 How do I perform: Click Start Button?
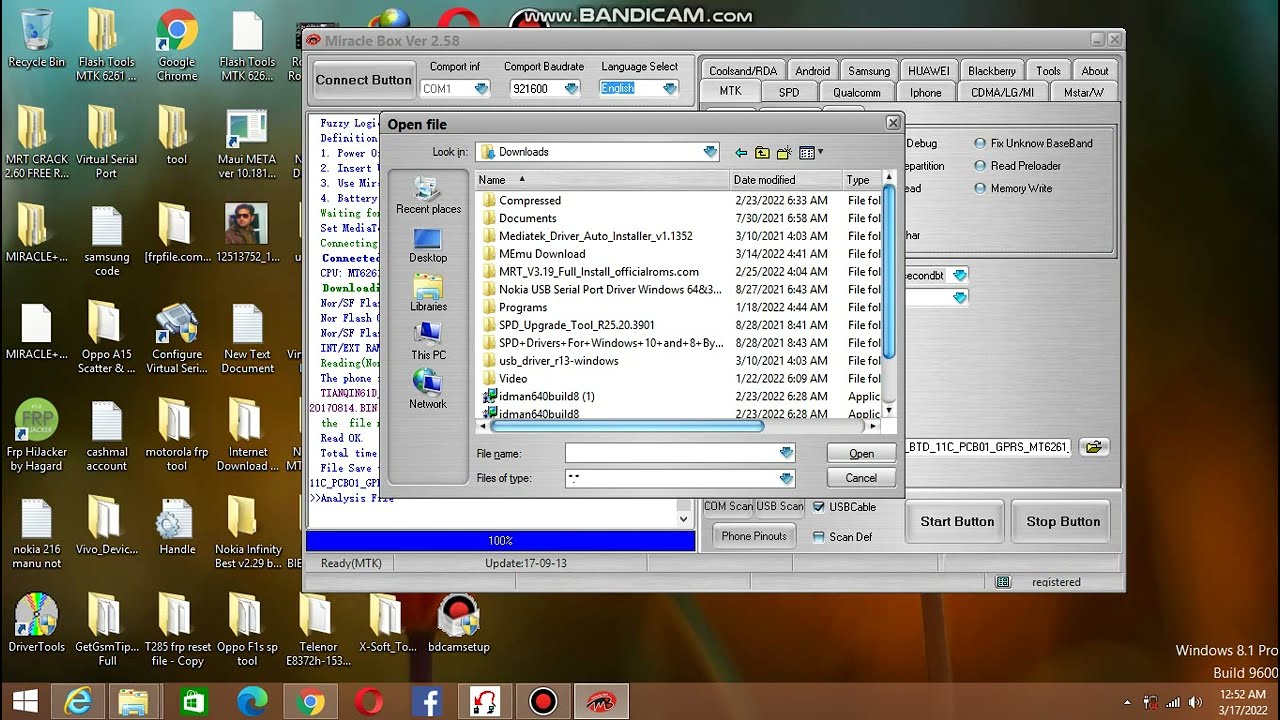pos(957,521)
